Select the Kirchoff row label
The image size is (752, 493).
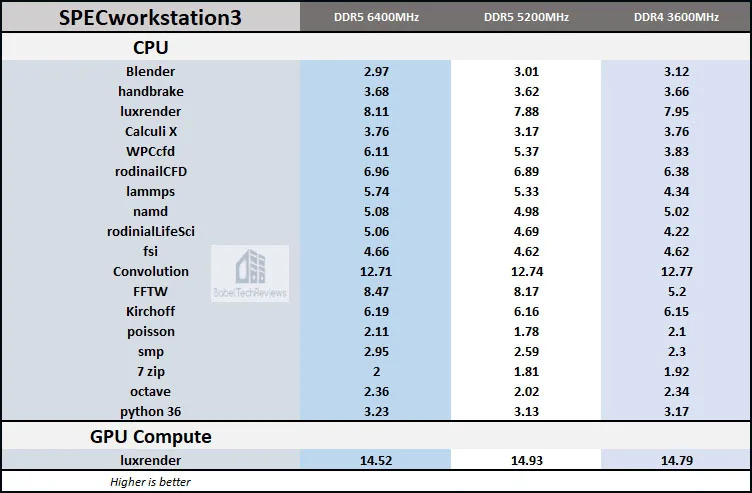click(x=151, y=311)
